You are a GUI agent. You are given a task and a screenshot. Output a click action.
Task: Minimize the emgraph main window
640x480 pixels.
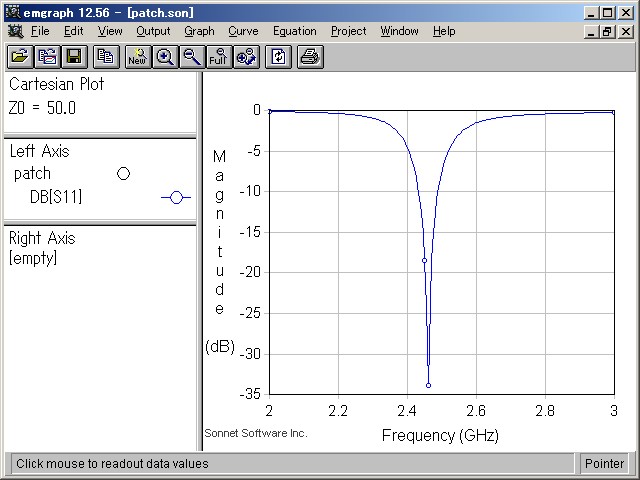point(591,13)
